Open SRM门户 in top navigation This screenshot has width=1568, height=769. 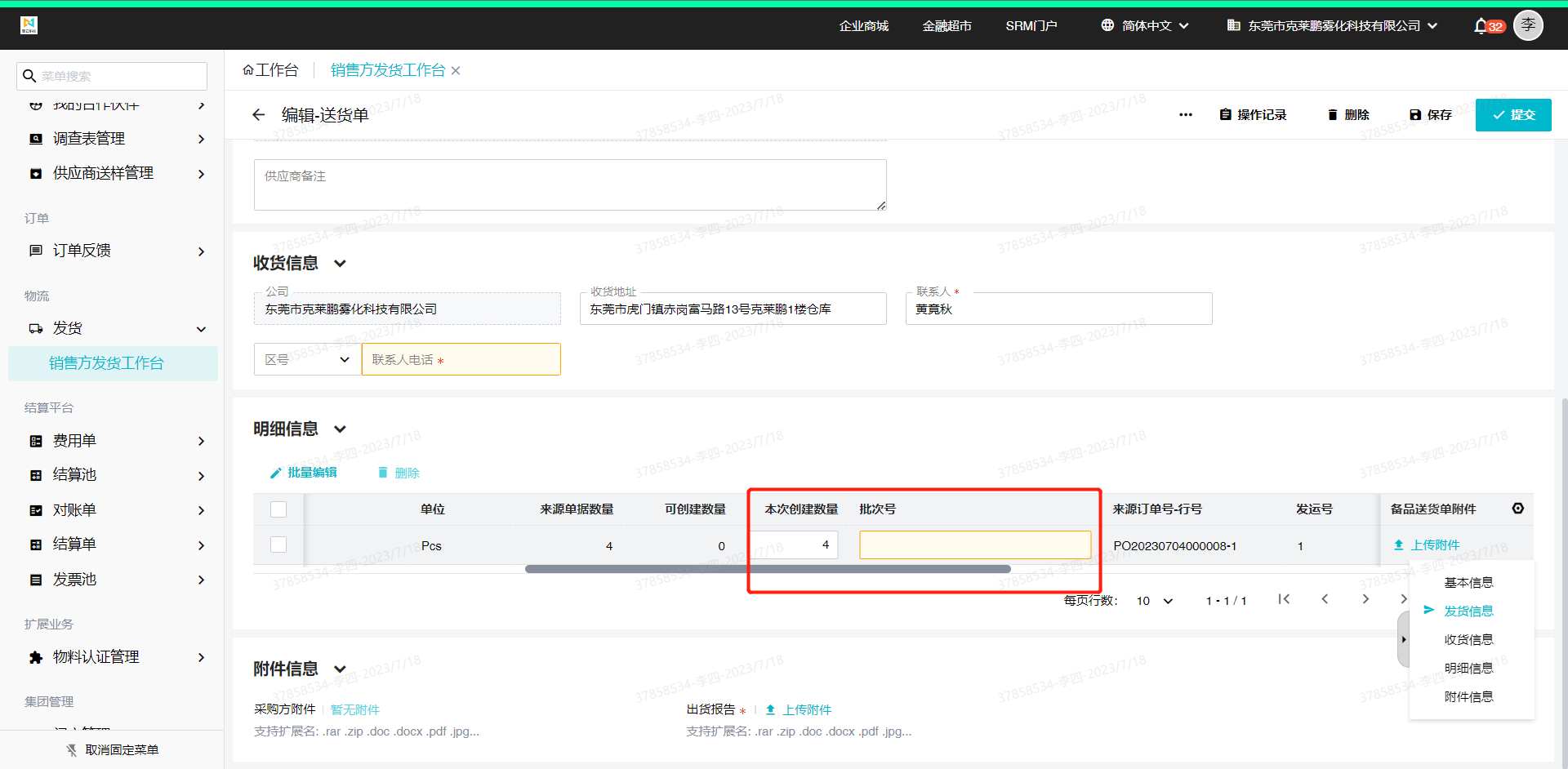[x=1031, y=25]
